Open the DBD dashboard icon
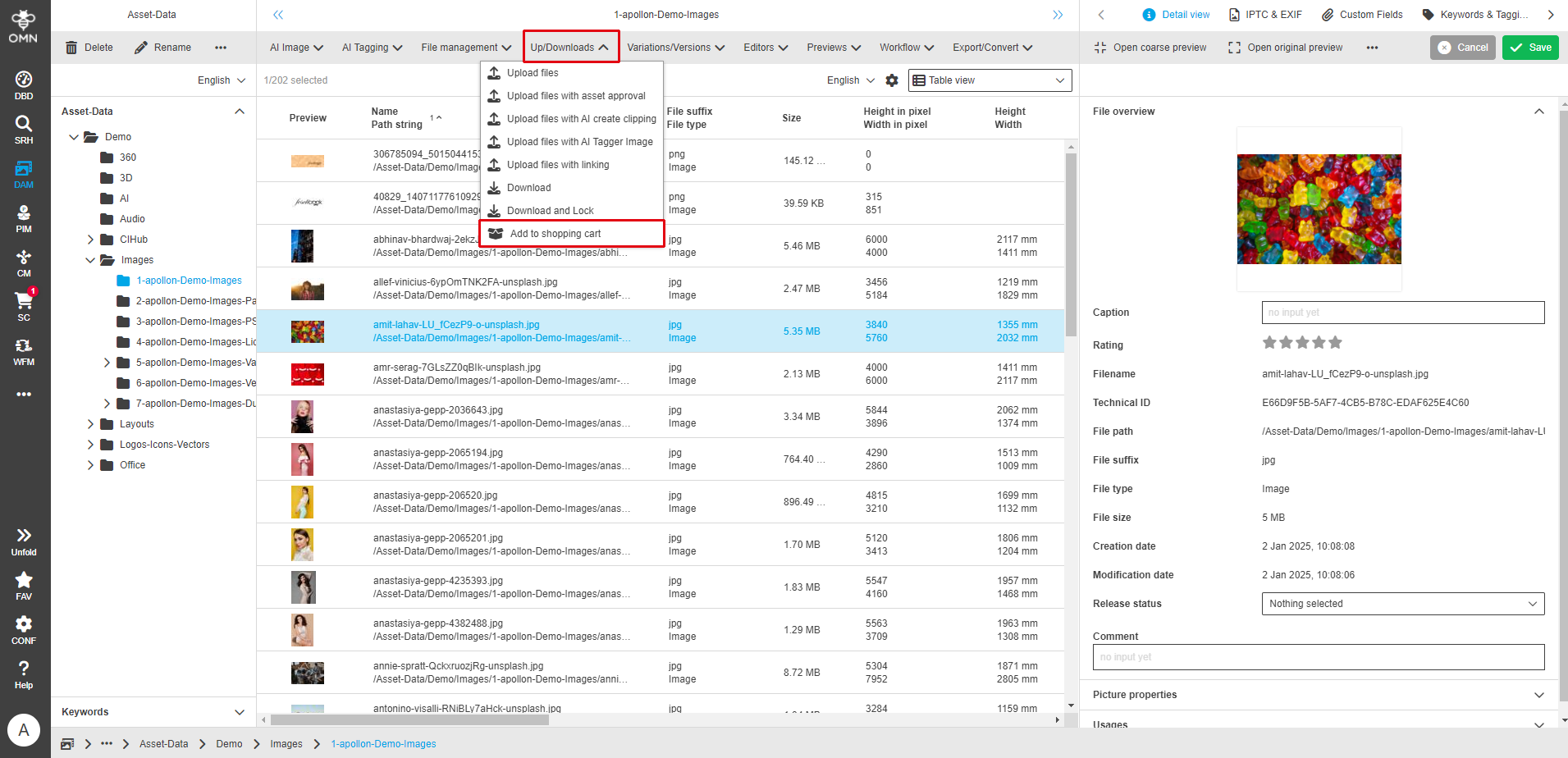 (24, 84)
